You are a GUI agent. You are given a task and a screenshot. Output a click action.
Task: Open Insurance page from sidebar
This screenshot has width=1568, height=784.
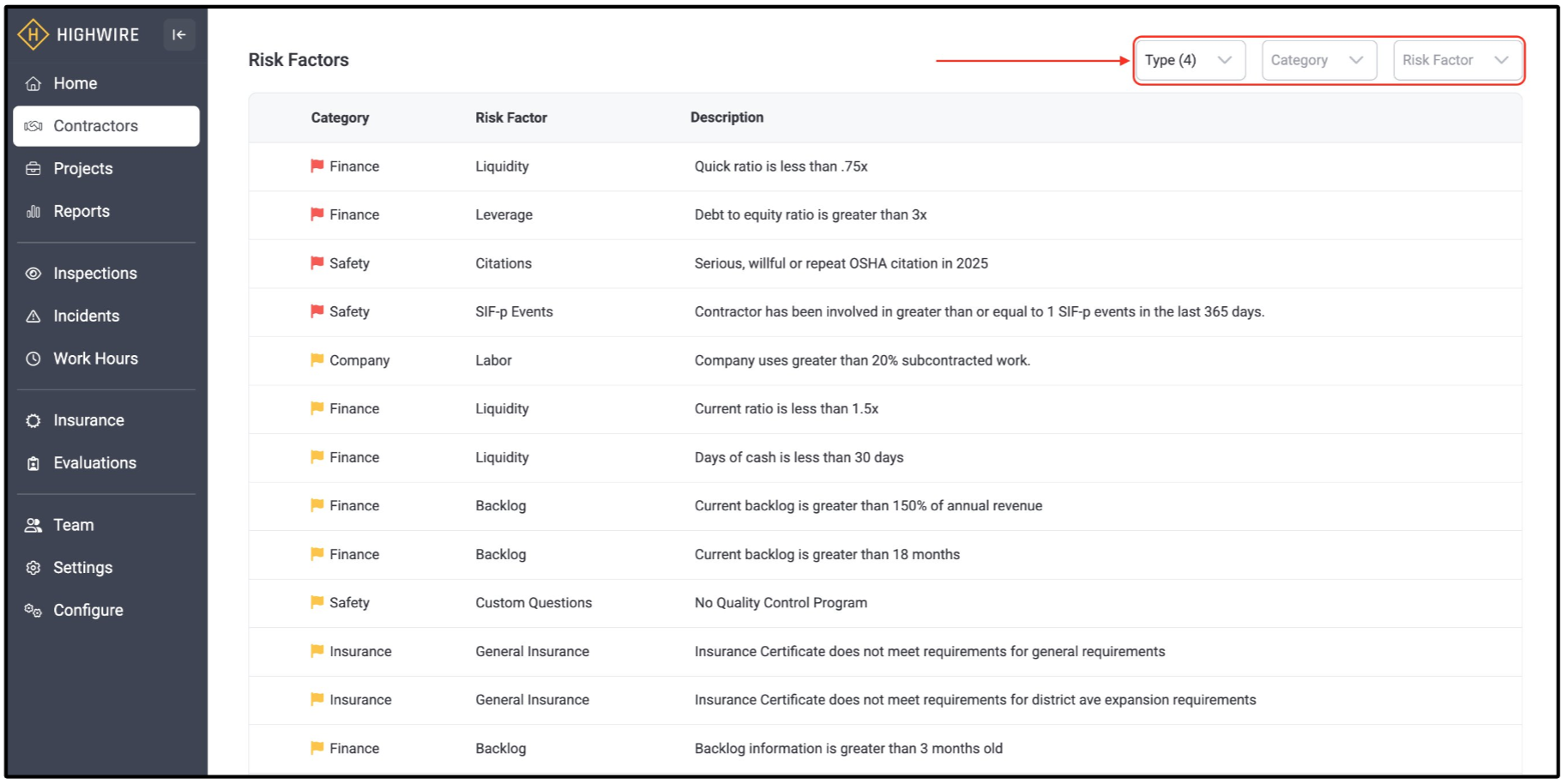click(x=106, y=421)
